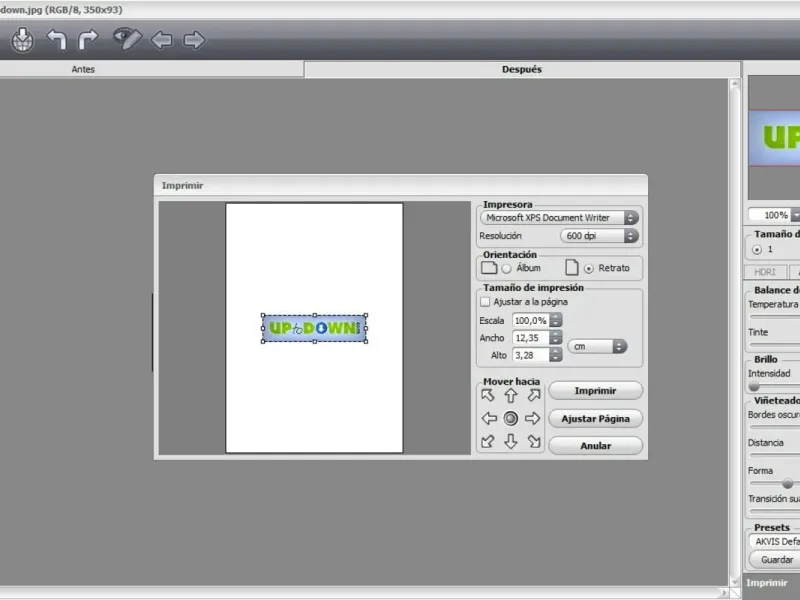The height and width of the screenshot is (600, 800).
Task: Move print image to upper-left corner
Action: click(x=488, y=395)
